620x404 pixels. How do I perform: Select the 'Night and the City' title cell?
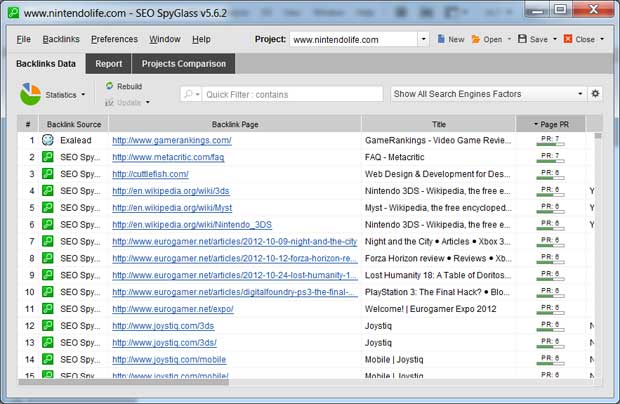[437, 242]
